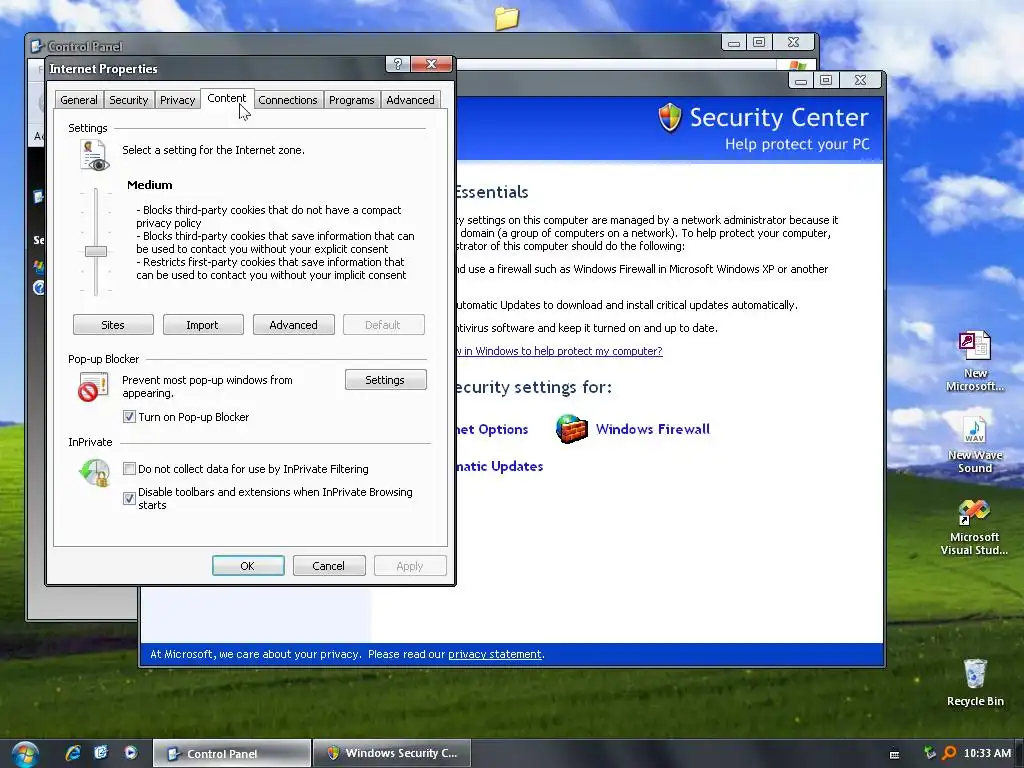Screen dimensions: 1024x768
Task: Click the help question mark in Internet Properties
Action: click(x=397, y=63)
